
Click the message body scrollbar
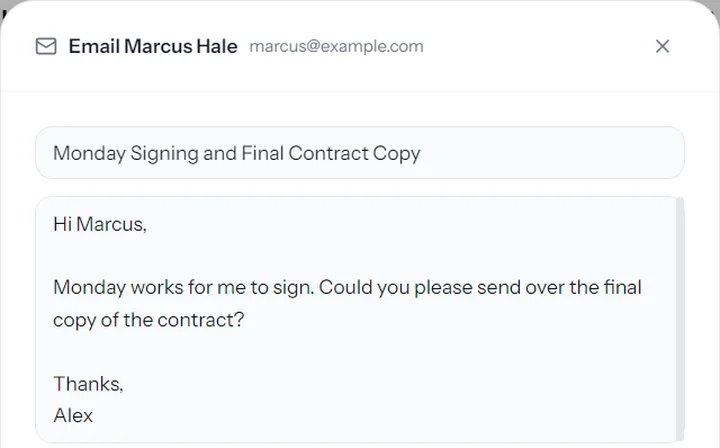[680, 319]
